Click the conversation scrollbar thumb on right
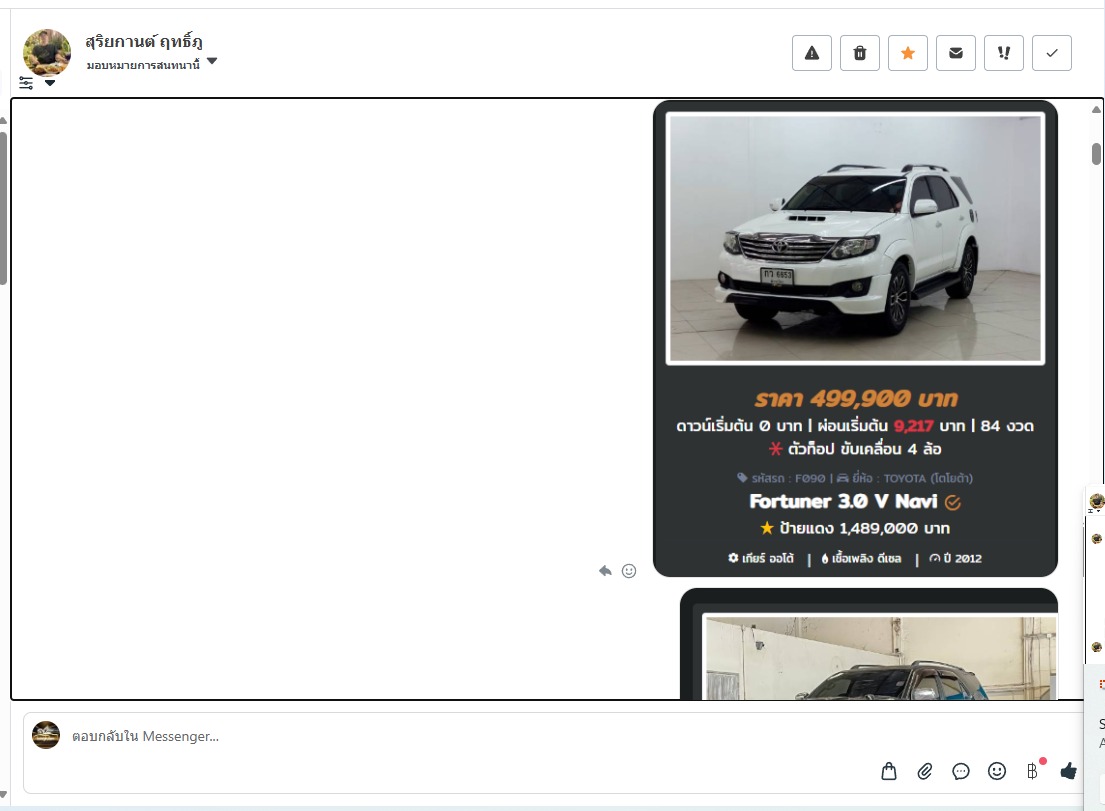This screenshot has width=1105, height=811. [x=1096, y=154]
